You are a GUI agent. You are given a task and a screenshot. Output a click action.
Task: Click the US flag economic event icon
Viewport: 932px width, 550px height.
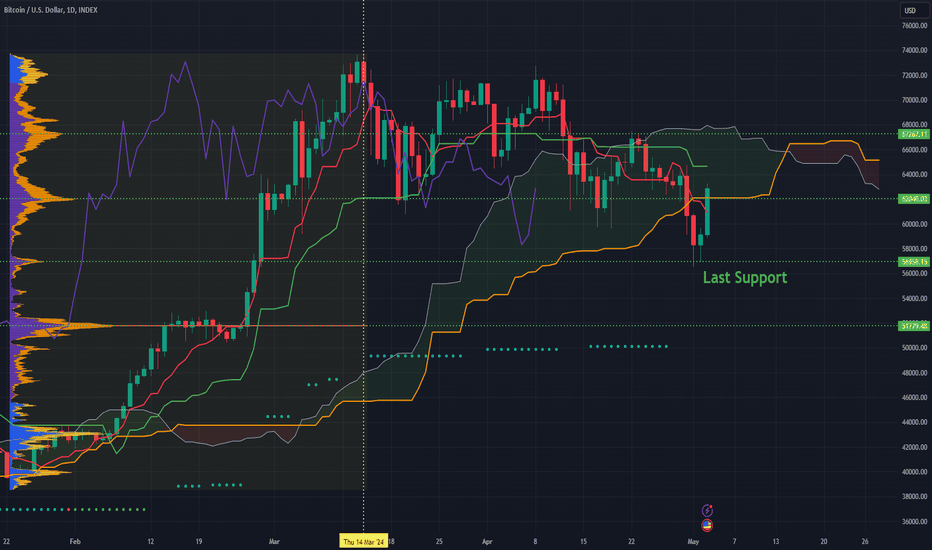[x=707, y=525]
